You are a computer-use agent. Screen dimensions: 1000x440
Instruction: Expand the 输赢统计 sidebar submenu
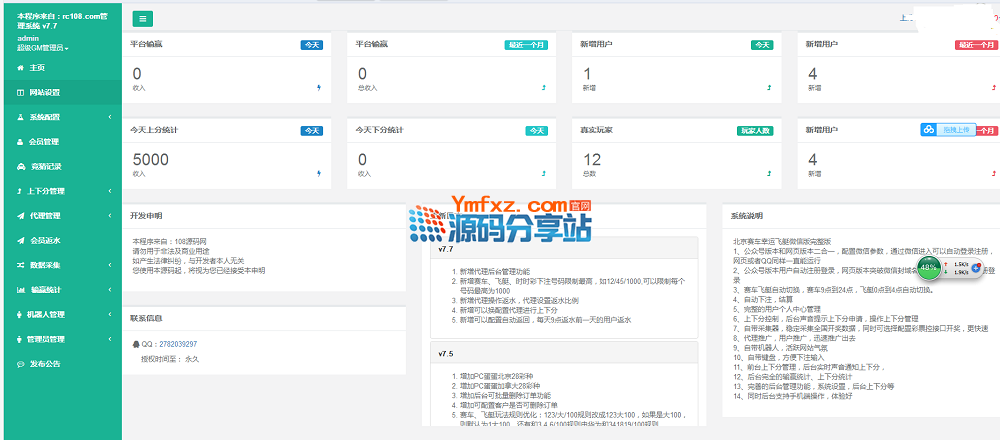tap(109, 290)
